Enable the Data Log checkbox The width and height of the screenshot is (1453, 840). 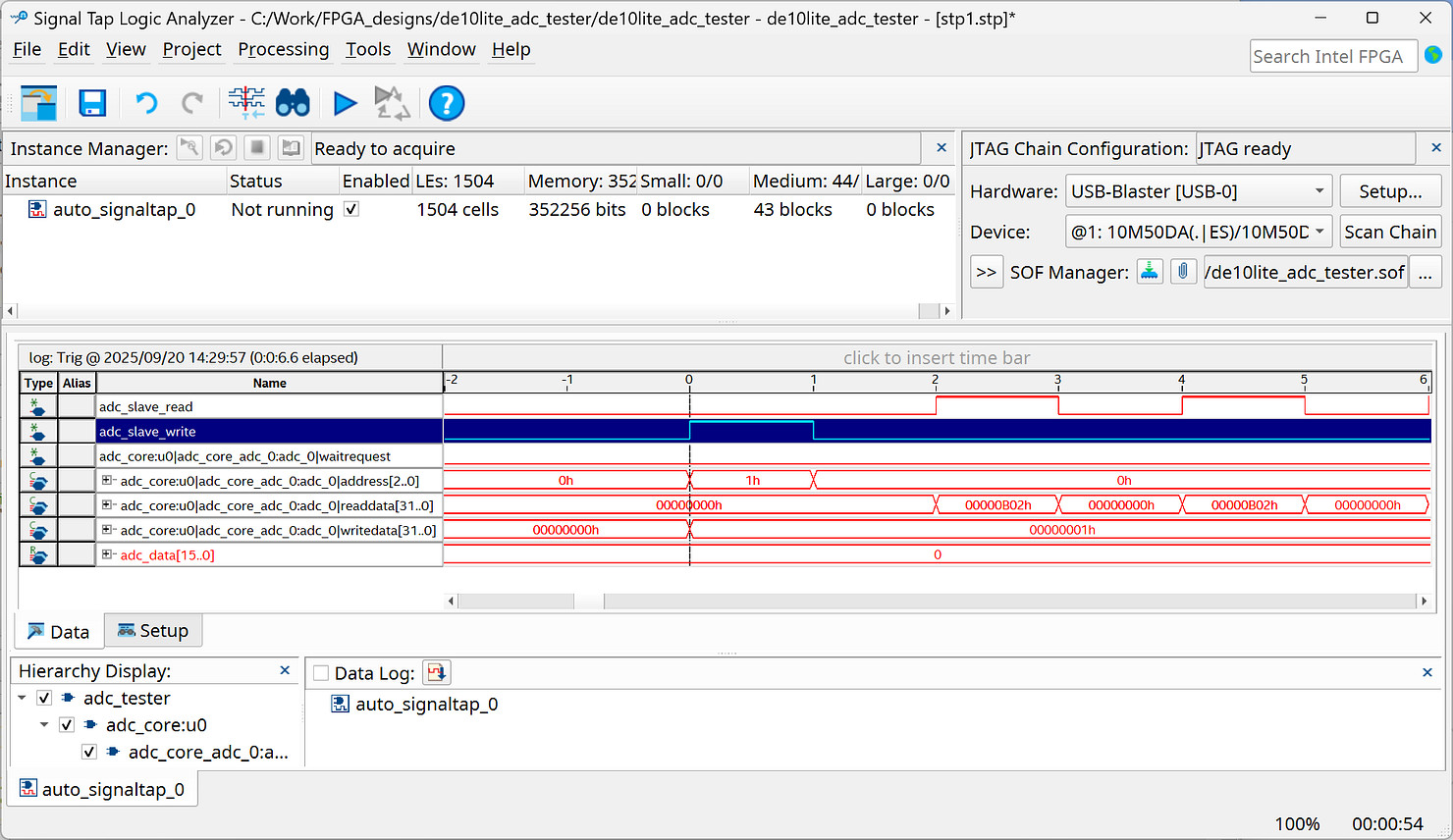pos(321,673)
